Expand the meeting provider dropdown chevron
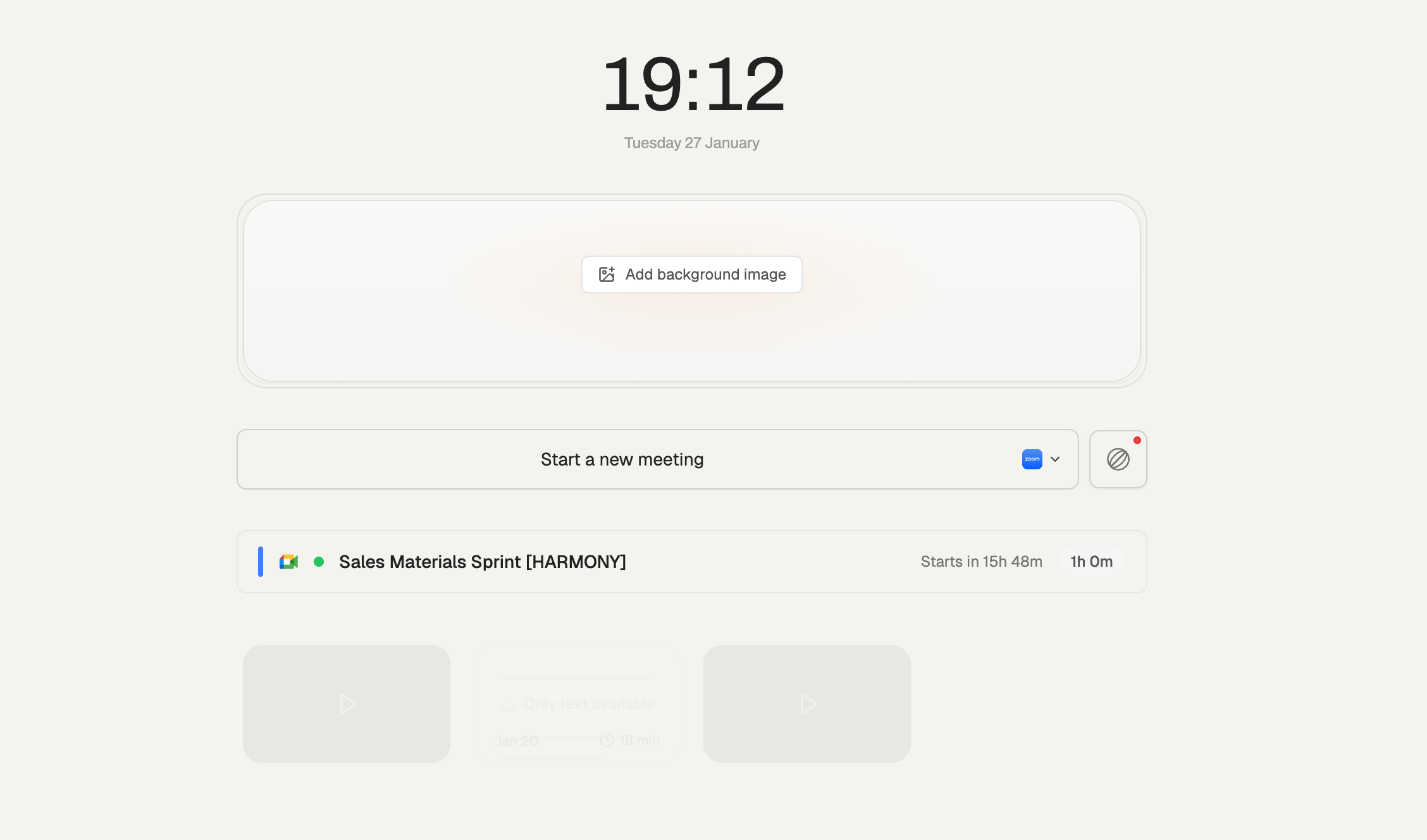Screen dimensions: 1427x840 1055,459
